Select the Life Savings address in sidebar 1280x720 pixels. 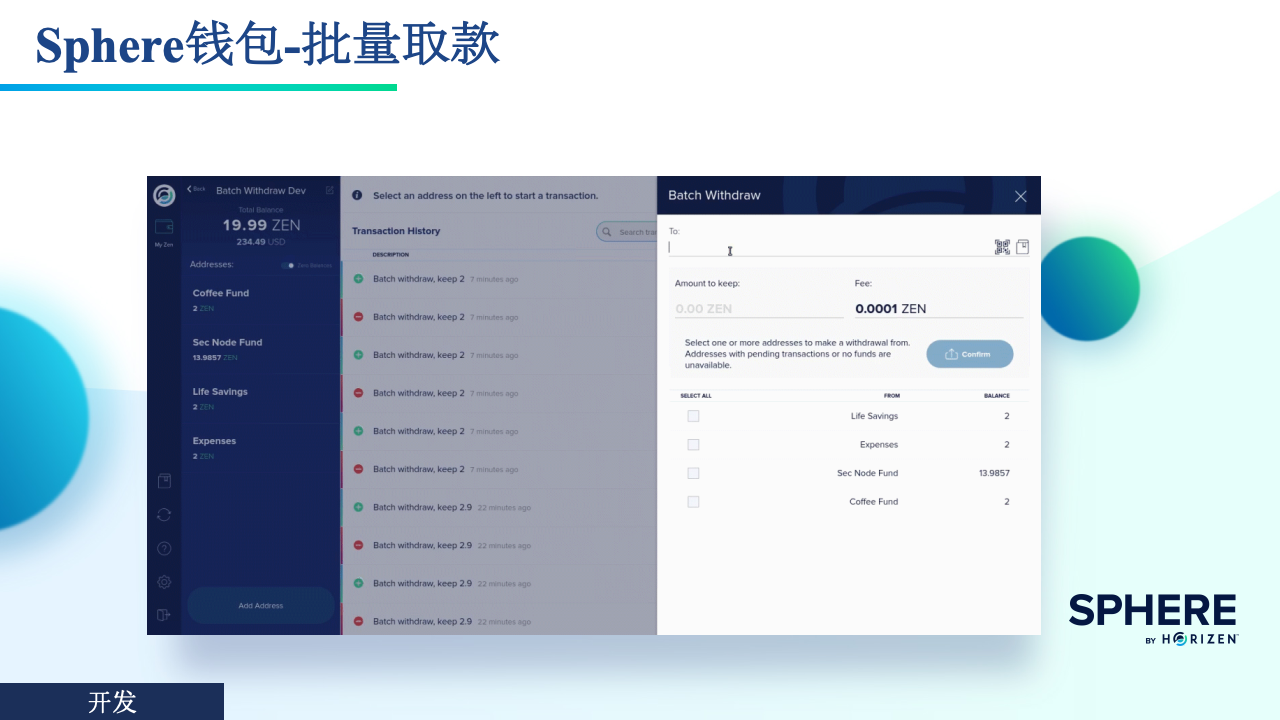[261, 398]
